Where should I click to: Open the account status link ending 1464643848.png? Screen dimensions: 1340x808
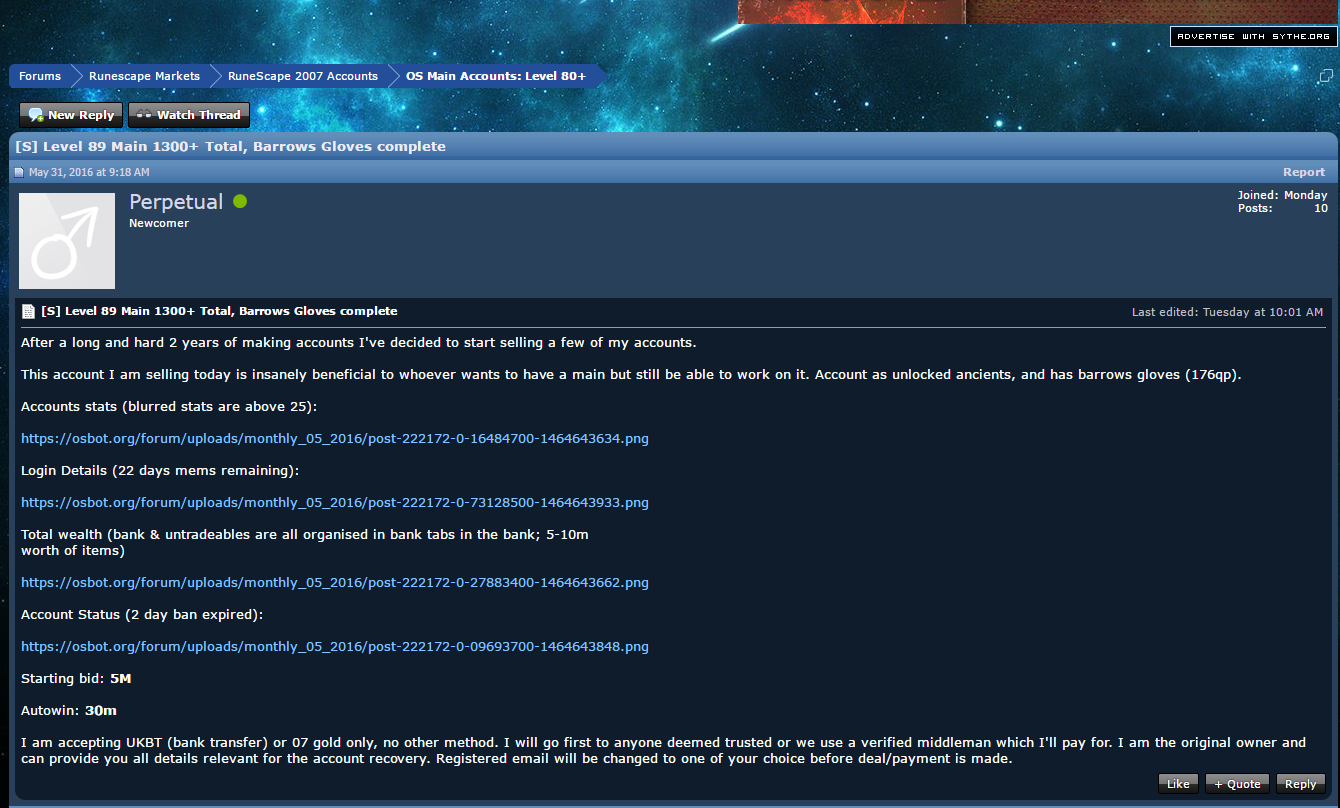click(x=335, y=646)
